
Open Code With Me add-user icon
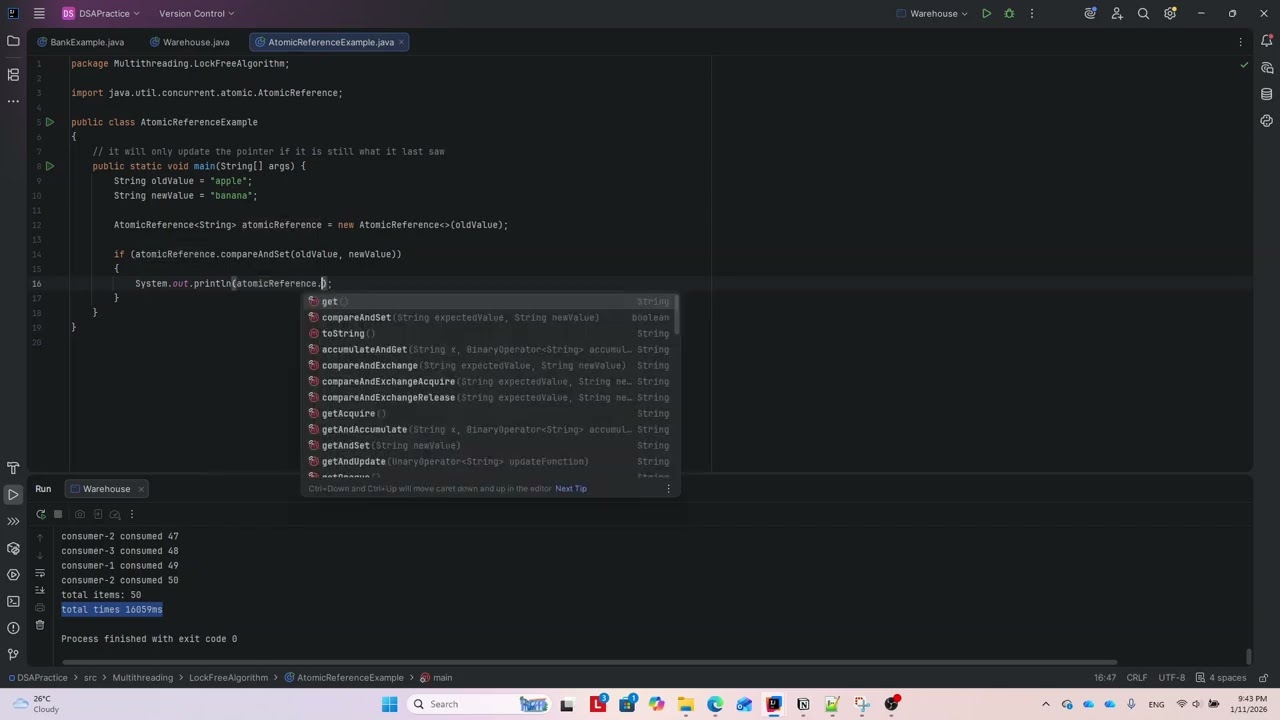coord(1117,14)
